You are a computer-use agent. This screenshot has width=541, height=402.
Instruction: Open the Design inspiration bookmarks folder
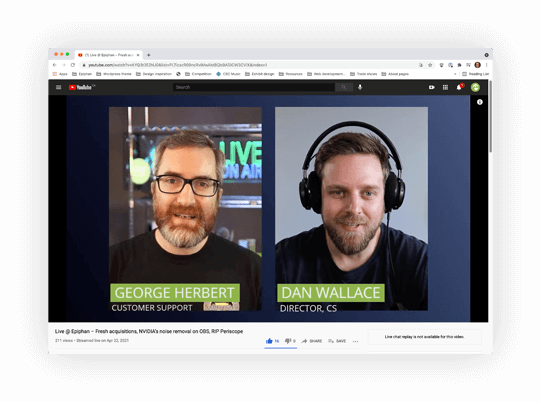(x=154, y=74)
